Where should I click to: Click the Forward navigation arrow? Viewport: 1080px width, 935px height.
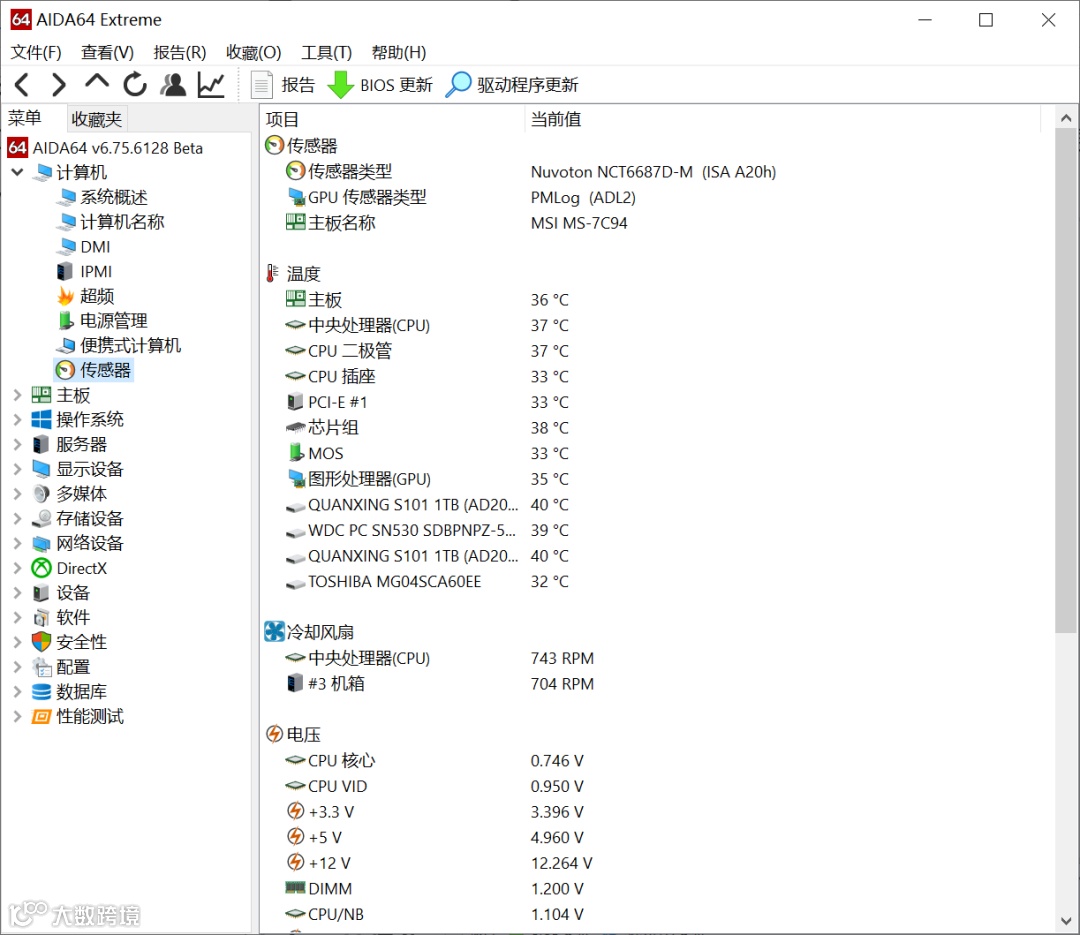coord(59,85)
